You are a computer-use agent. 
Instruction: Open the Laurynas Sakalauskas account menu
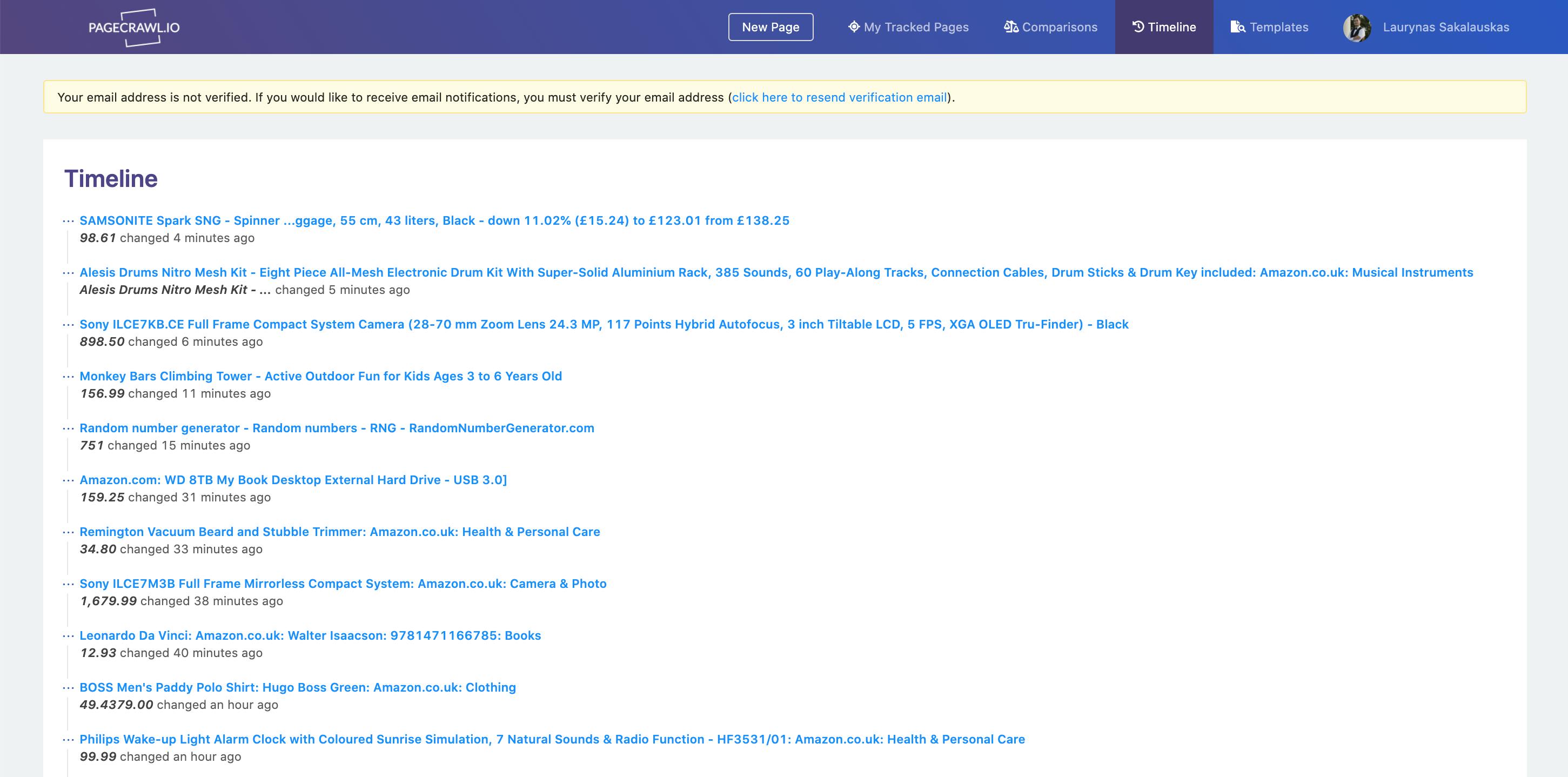[1446, 28]
